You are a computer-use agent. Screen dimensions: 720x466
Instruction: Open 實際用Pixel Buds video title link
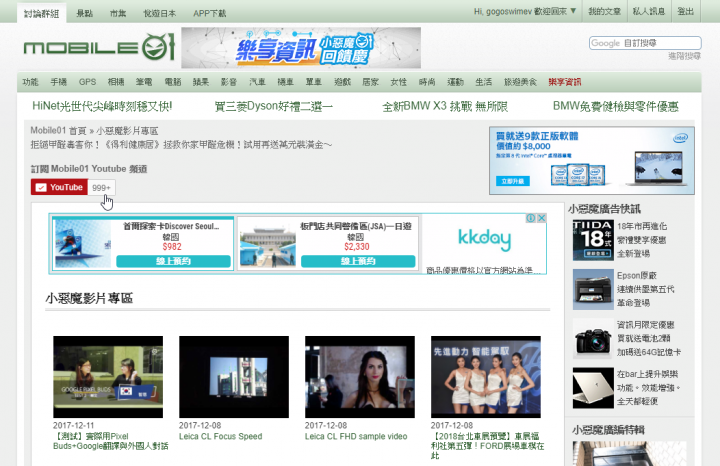pyautogui.click(x=111, y=441)
